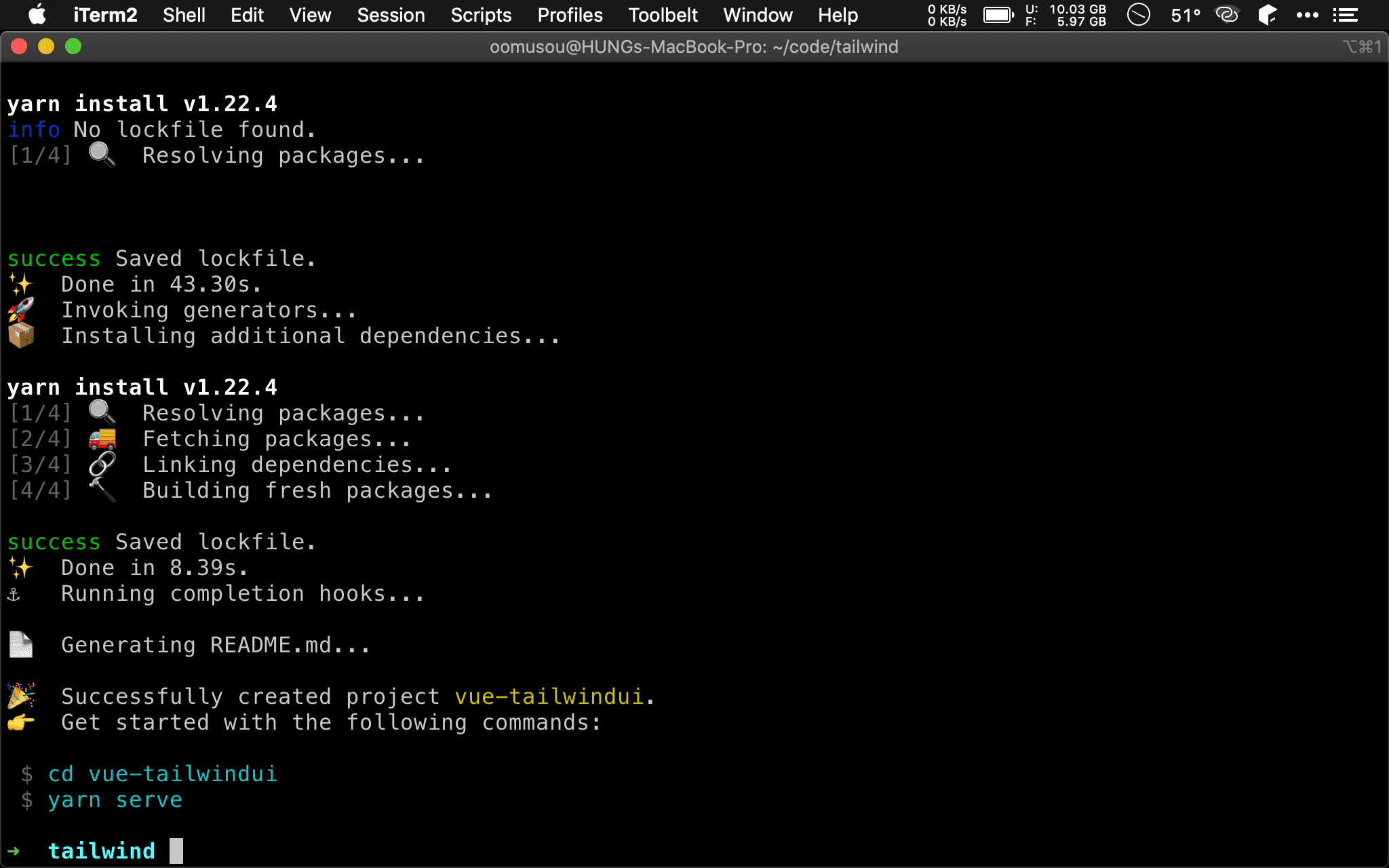Click the Toolbelt menu
The image size is (1389, 868).
pos(661,14)
